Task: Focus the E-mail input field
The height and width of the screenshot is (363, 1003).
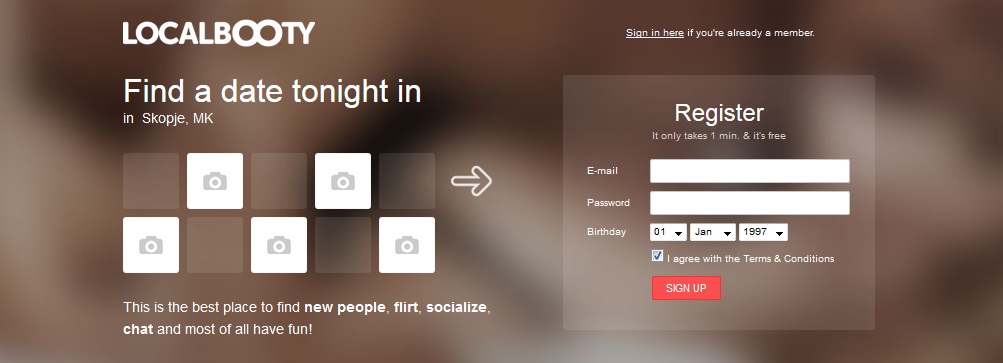Action: point(750,171)
